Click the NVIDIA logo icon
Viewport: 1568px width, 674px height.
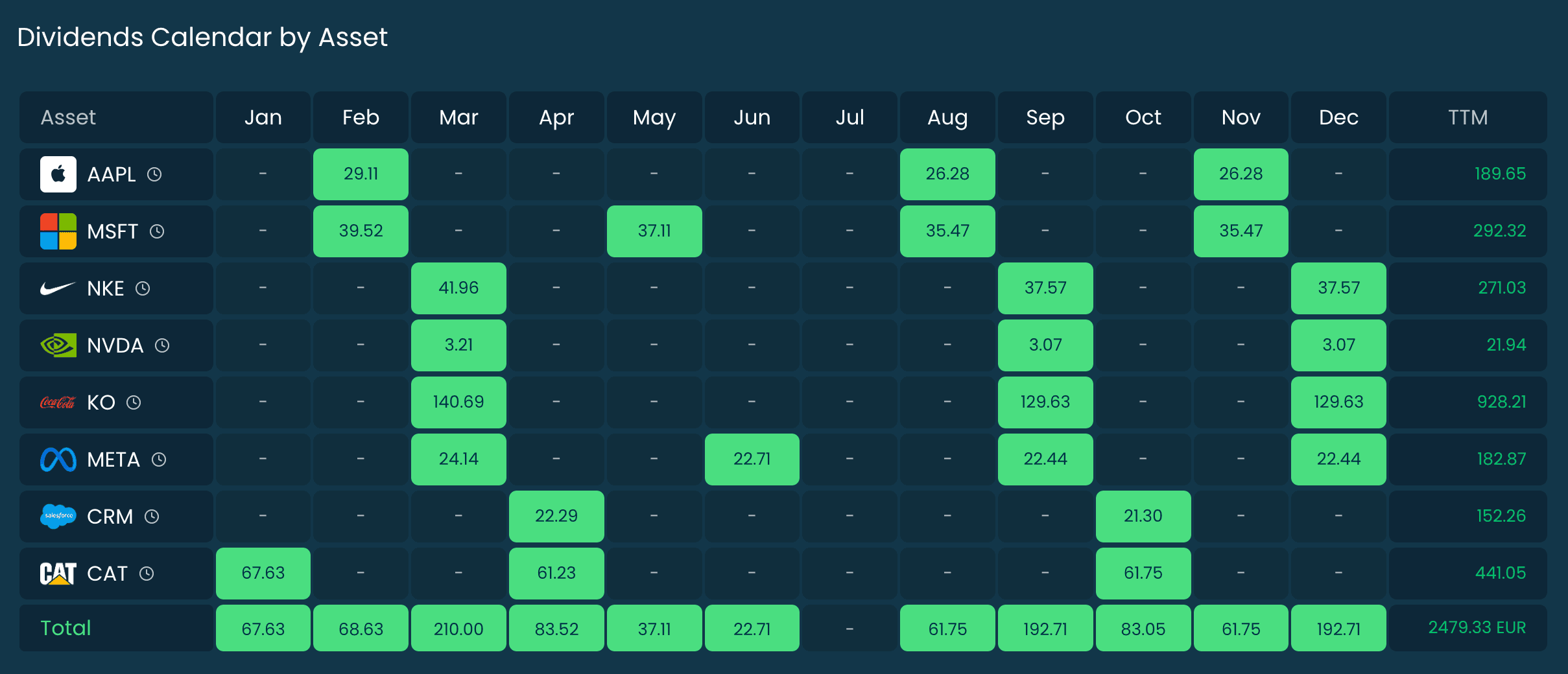pos(58,345)
